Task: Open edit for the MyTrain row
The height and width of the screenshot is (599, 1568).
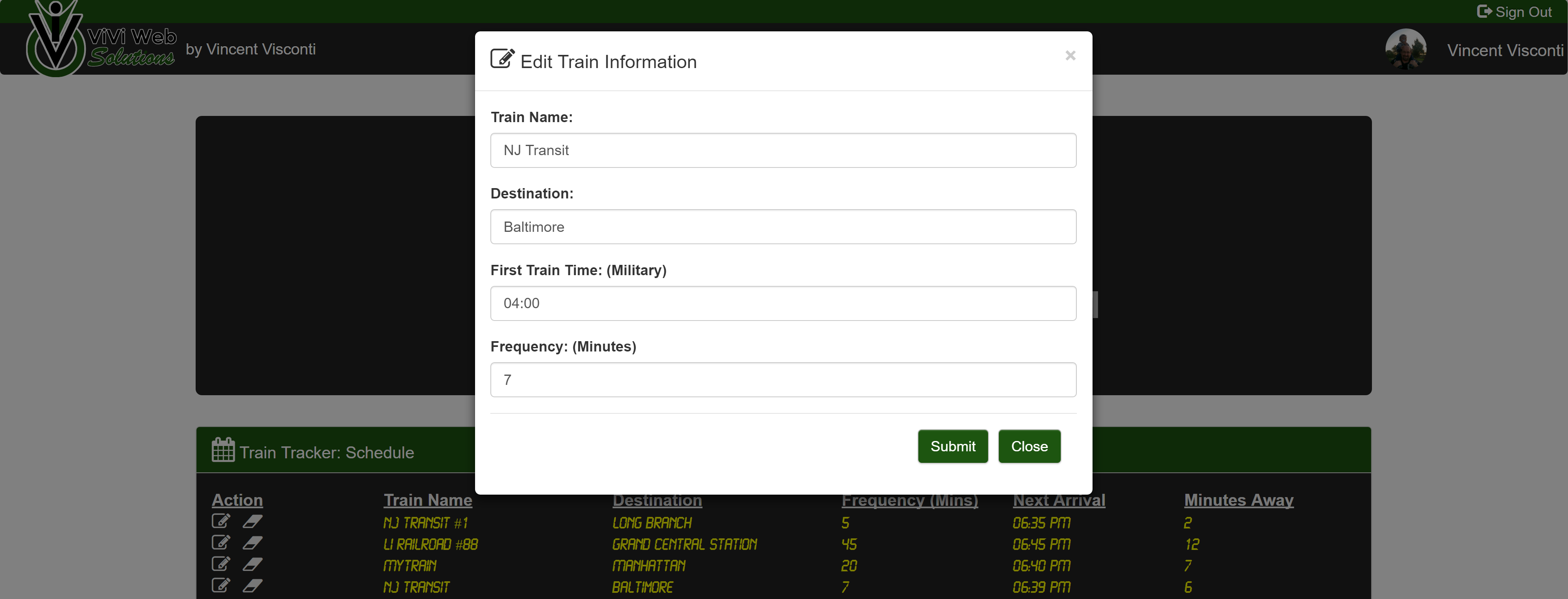Action: 220,564
